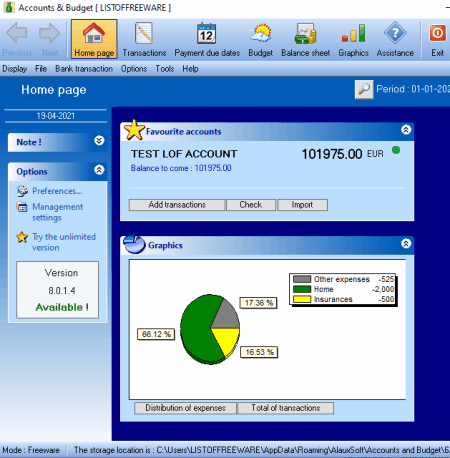Image resolution: width=450 pixels, height=458 pixels.
Task: Open the Balance sheet icon
Action: [305, 33]
